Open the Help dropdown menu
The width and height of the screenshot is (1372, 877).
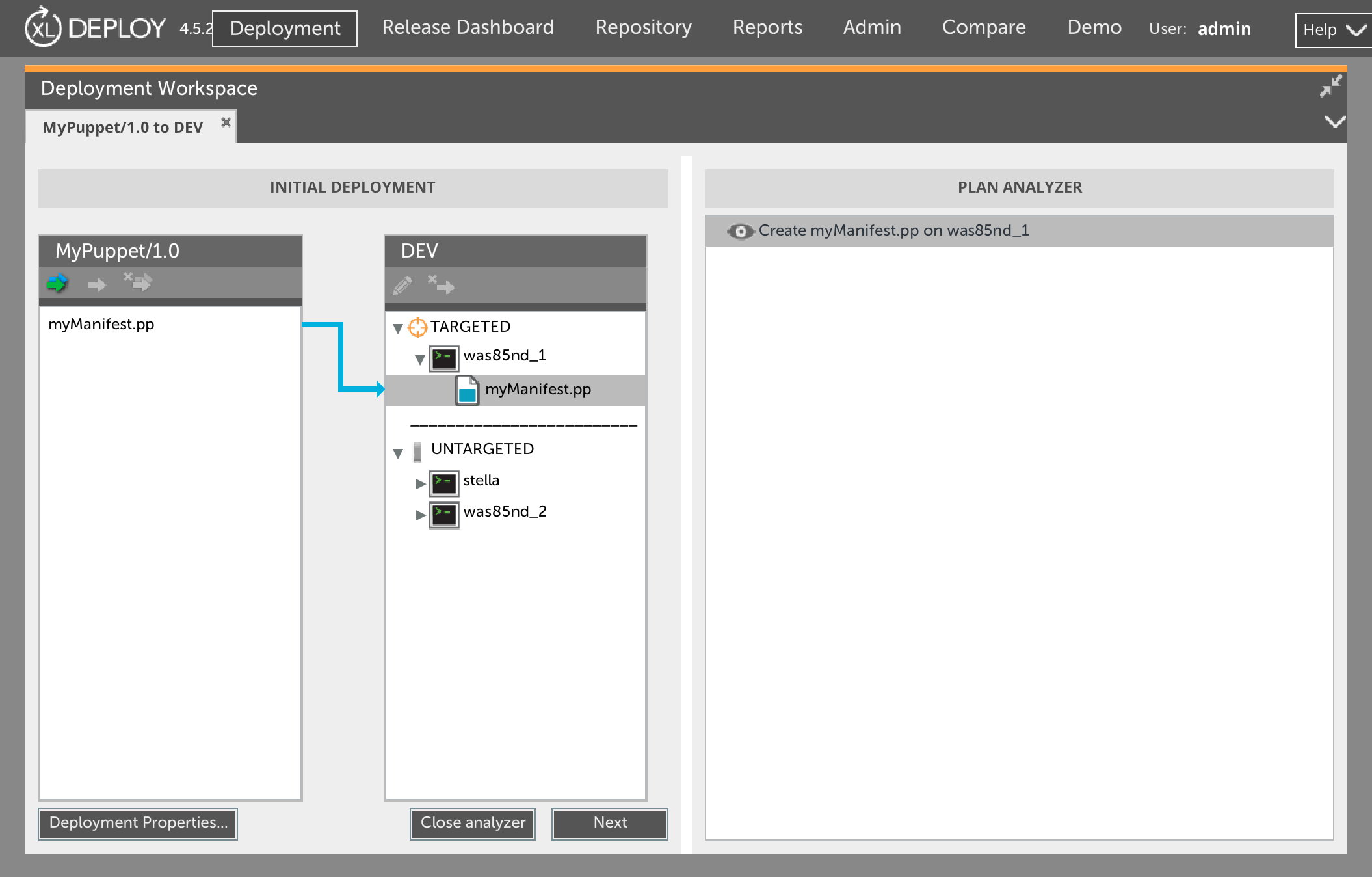(x=1333, y=30)
